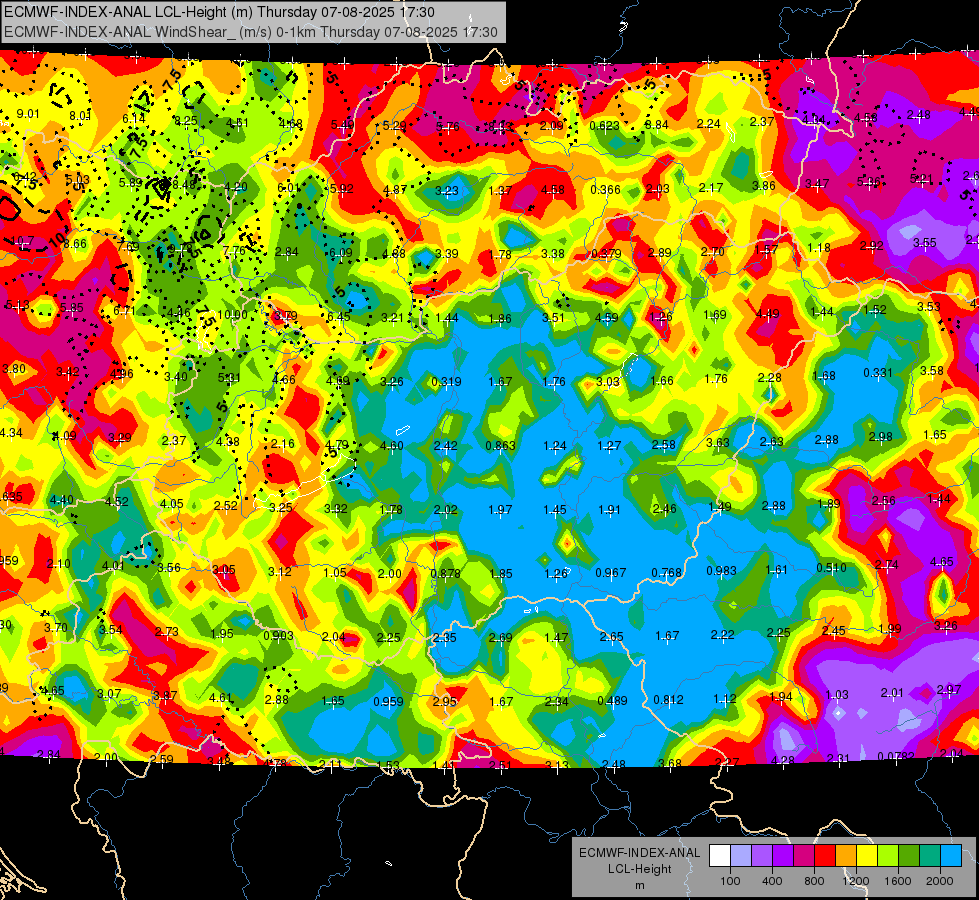
Task: Click the wind shear value '8.84'
Action: point(656,124)
